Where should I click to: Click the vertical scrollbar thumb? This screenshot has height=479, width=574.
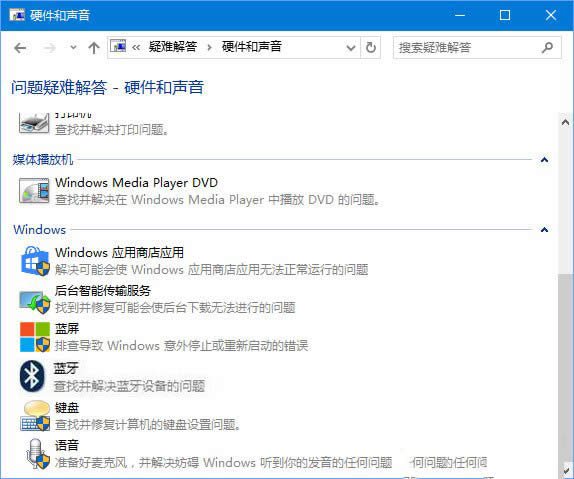coord(566,367)
